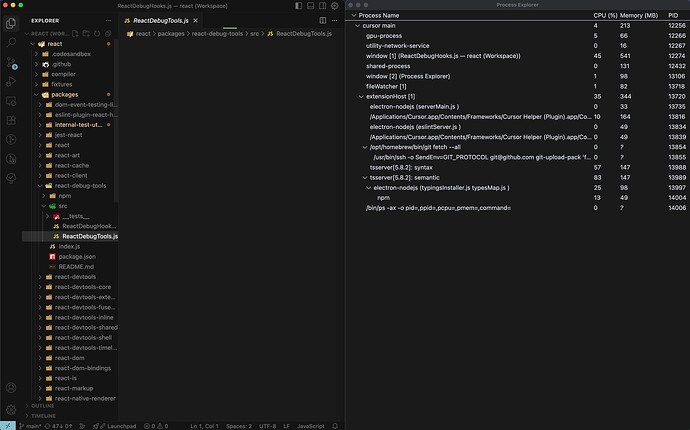The height and width of the screenshot is (430, 690).
Task: Open the Remote Explorer view icon
Action: [11, 101]
